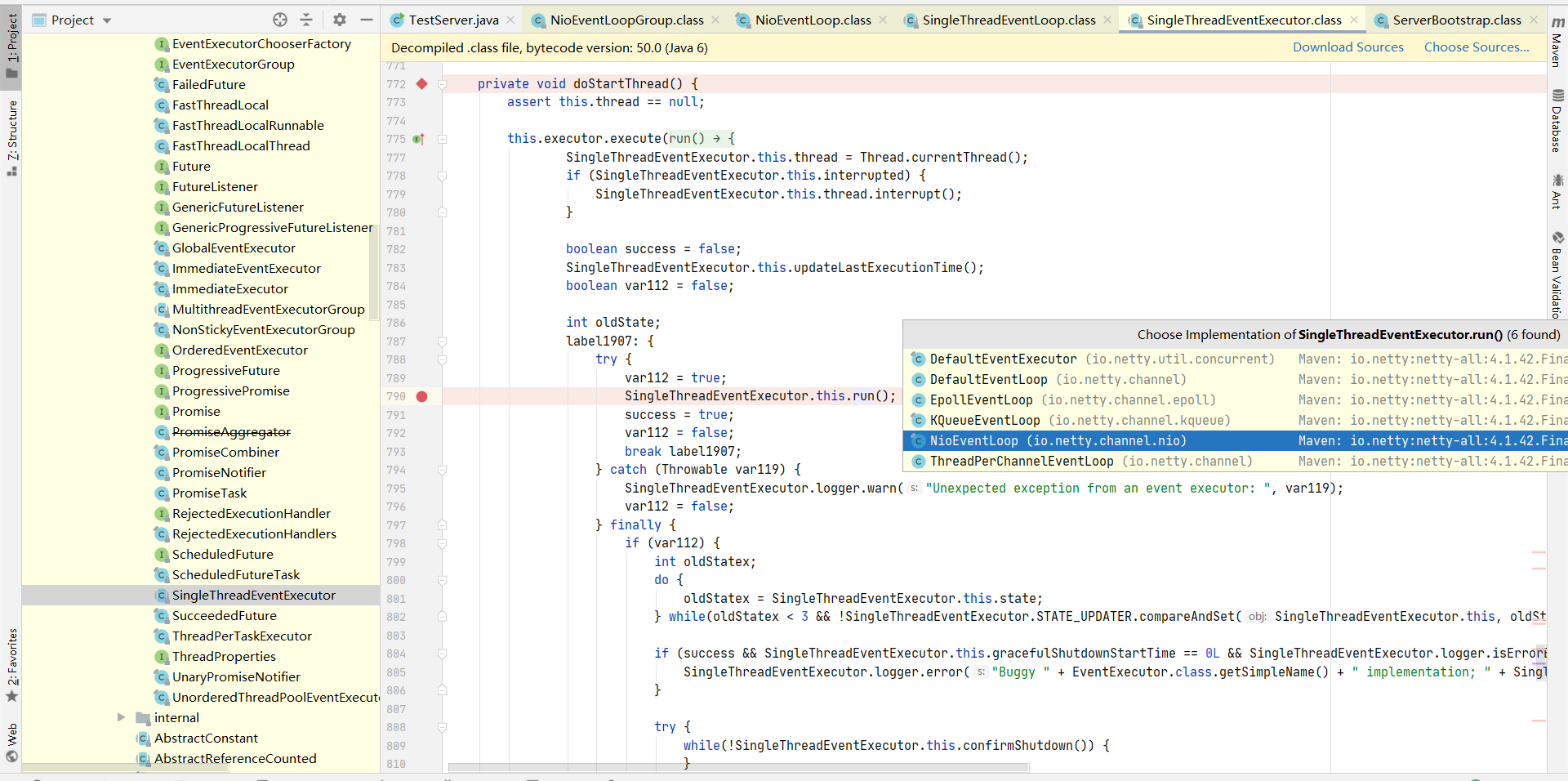Choose KQueueEventLoop implementation
The width and height of the screenshot is (1568, 781).
[1235, 421]
